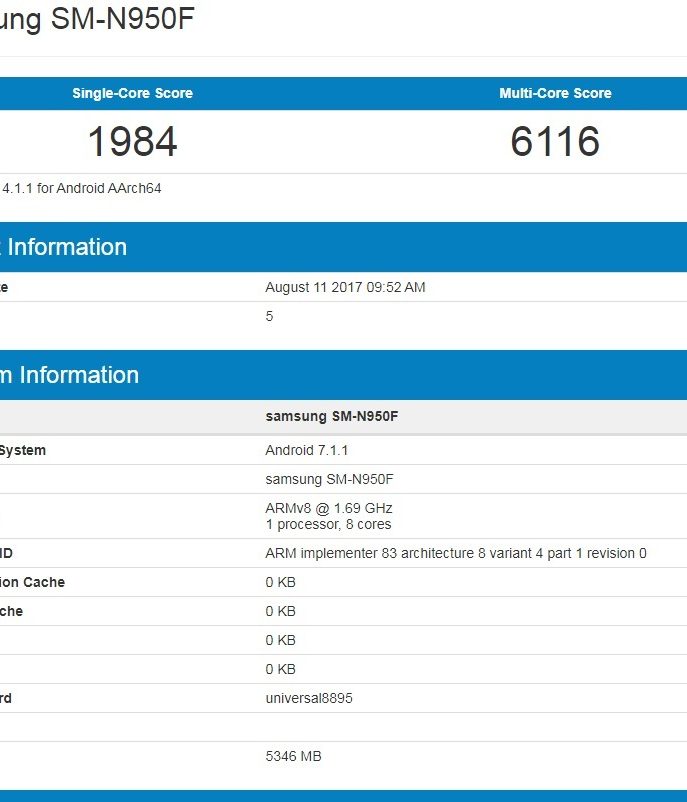
Task: Click the August 11 2017 upload date
Action: [345, 287]
